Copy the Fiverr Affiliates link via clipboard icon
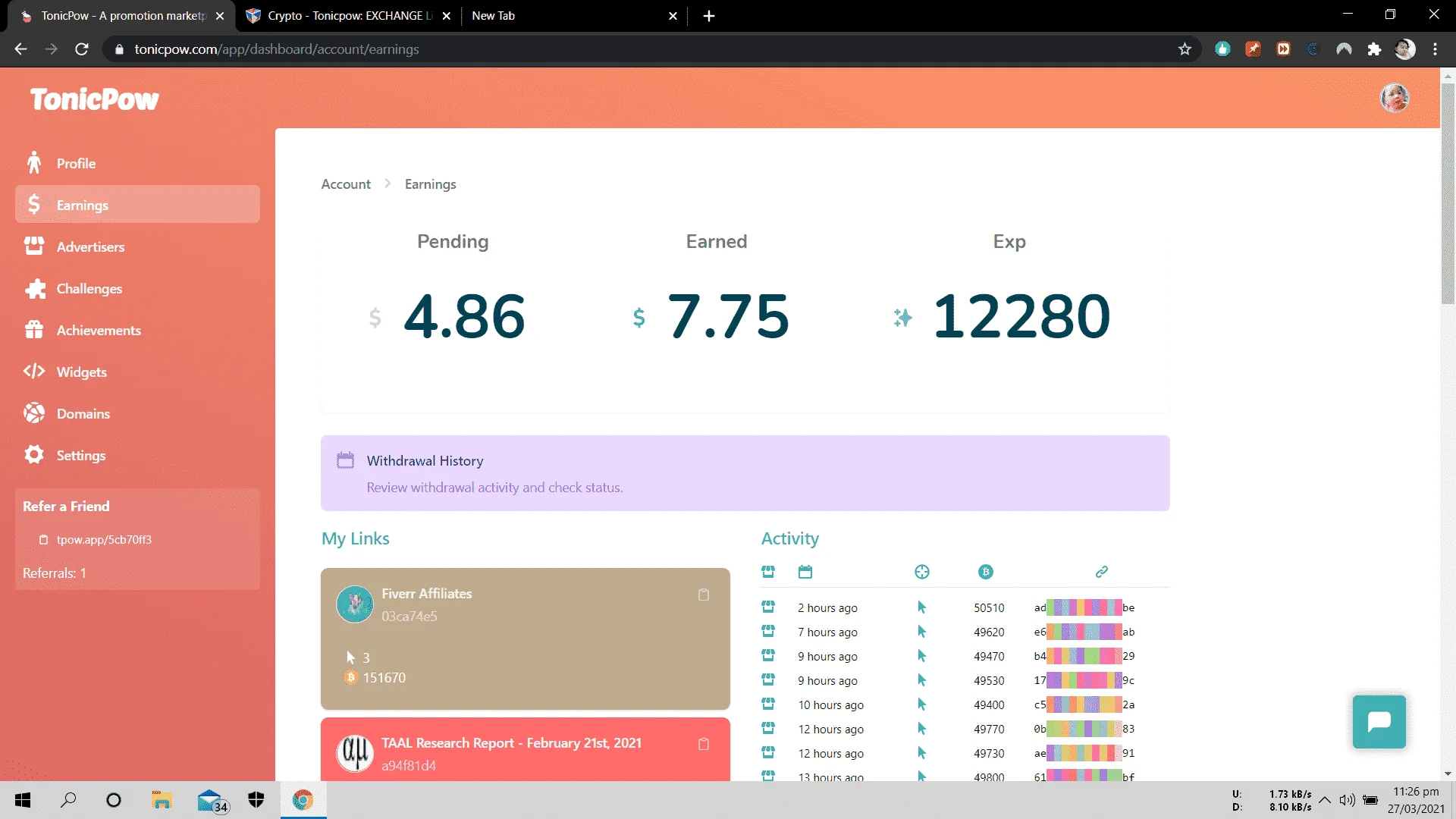Screen dimensions: 1456x819 [x=704, y=595]
